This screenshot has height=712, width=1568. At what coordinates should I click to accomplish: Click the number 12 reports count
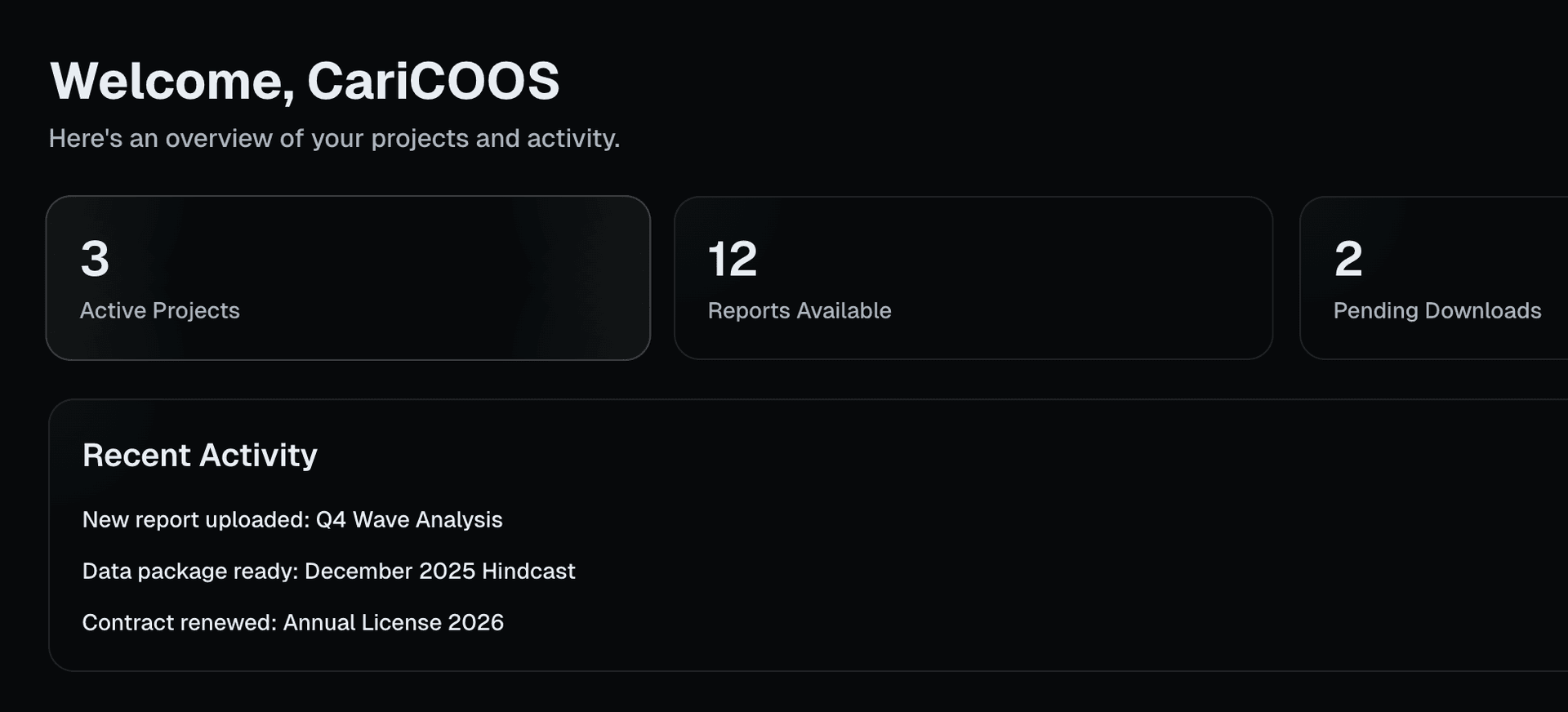(733, 259)
